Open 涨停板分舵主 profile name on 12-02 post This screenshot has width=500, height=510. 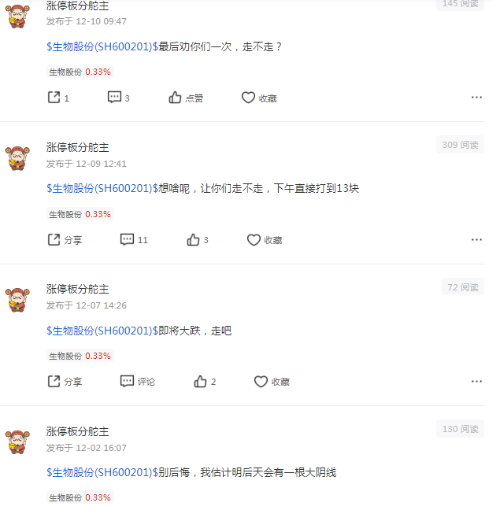[78, 431]
